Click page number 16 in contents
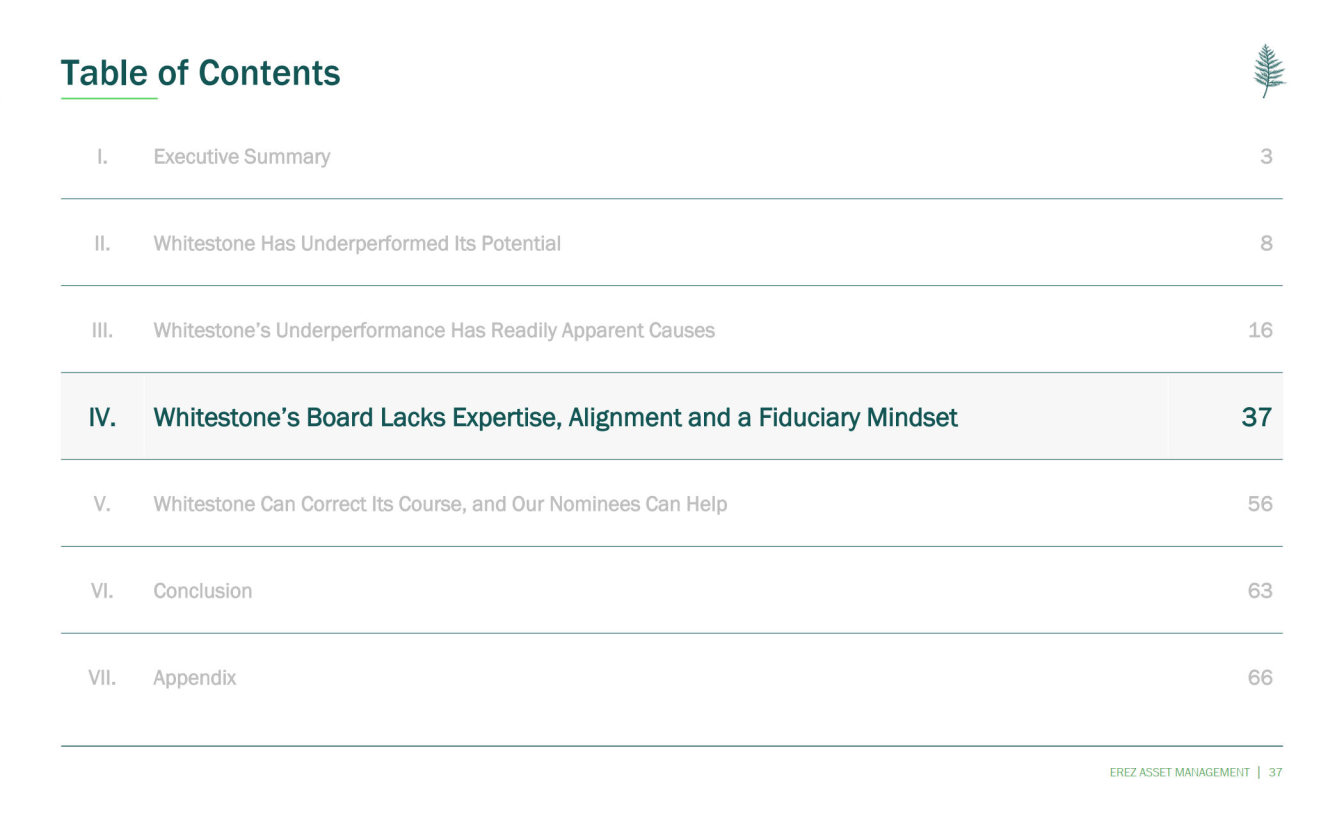 pyautogui.click(x=1260, y=331)
